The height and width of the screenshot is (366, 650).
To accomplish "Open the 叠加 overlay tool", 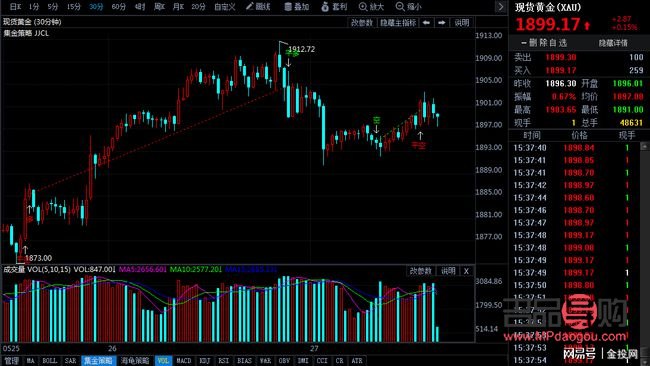I will click(297, 7).
